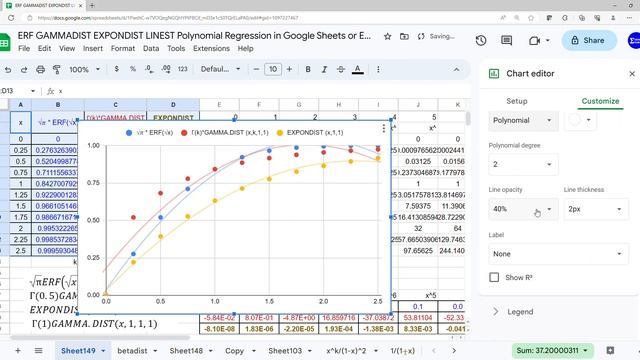Screen dimensions: 640x360
Task: Decrease font size with minus button
Action: (256, 69)
